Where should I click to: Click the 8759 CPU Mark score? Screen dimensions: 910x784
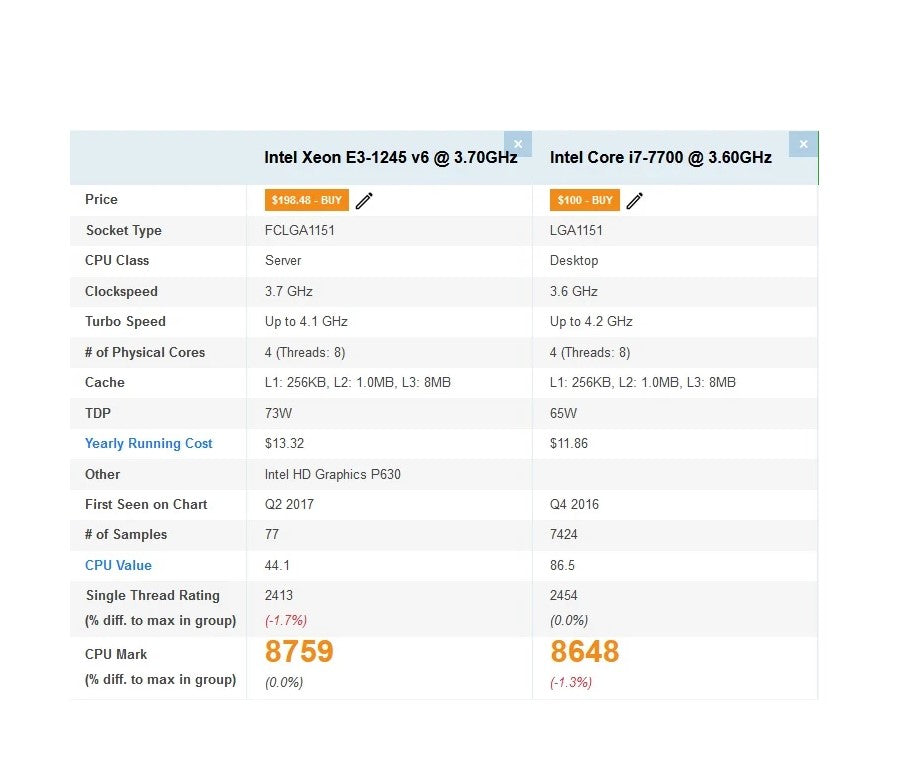coord(299,651)
